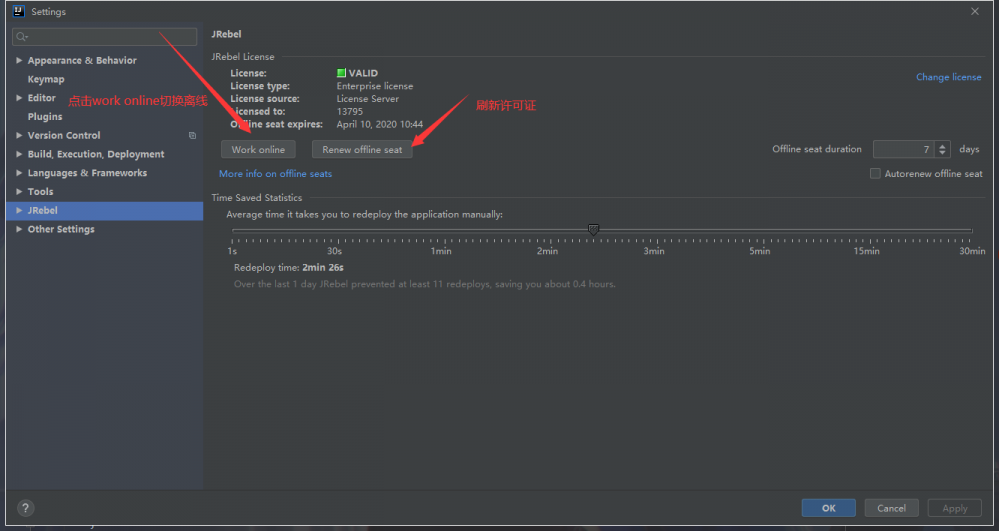Expand the Other Settings arrow
The image size is (999, 531).
point(19,229)
